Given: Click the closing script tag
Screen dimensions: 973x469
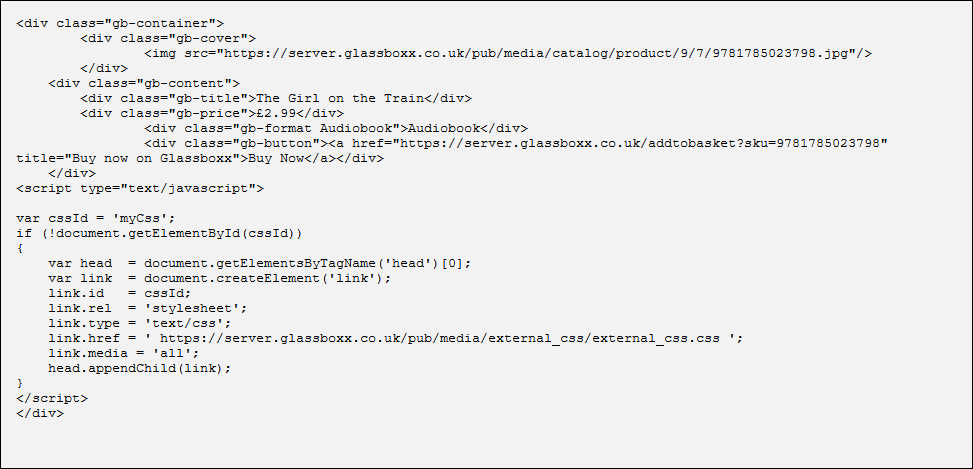Looking at the screenshot, I should pyautogui.click(x=52, y=397).
